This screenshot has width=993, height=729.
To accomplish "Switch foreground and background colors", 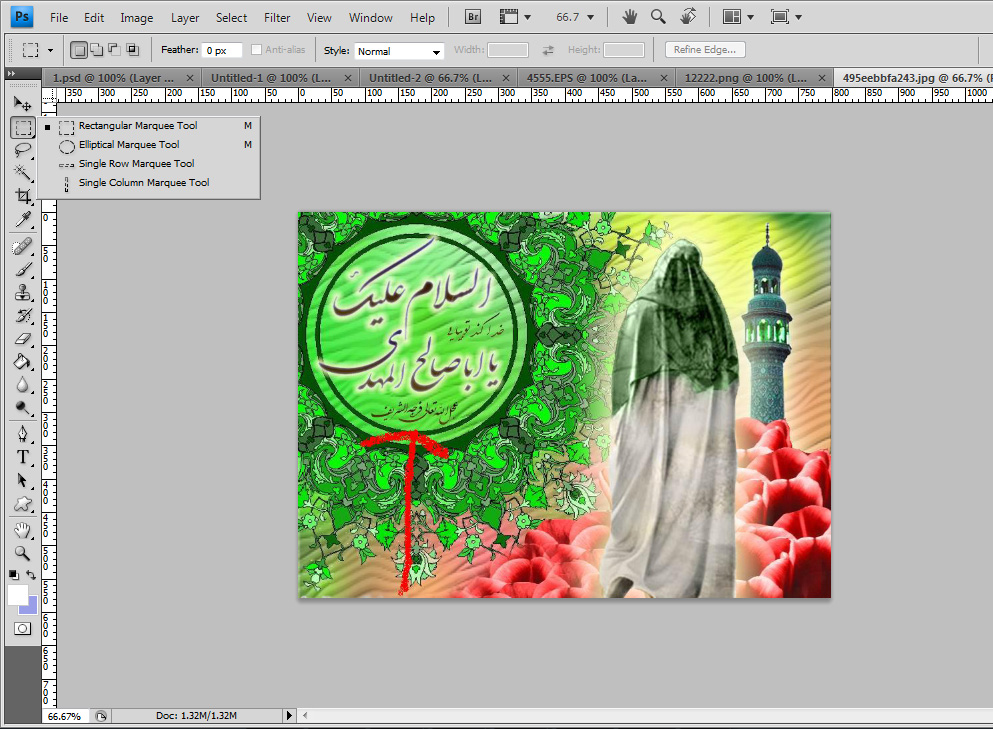I will pos(31,575).
